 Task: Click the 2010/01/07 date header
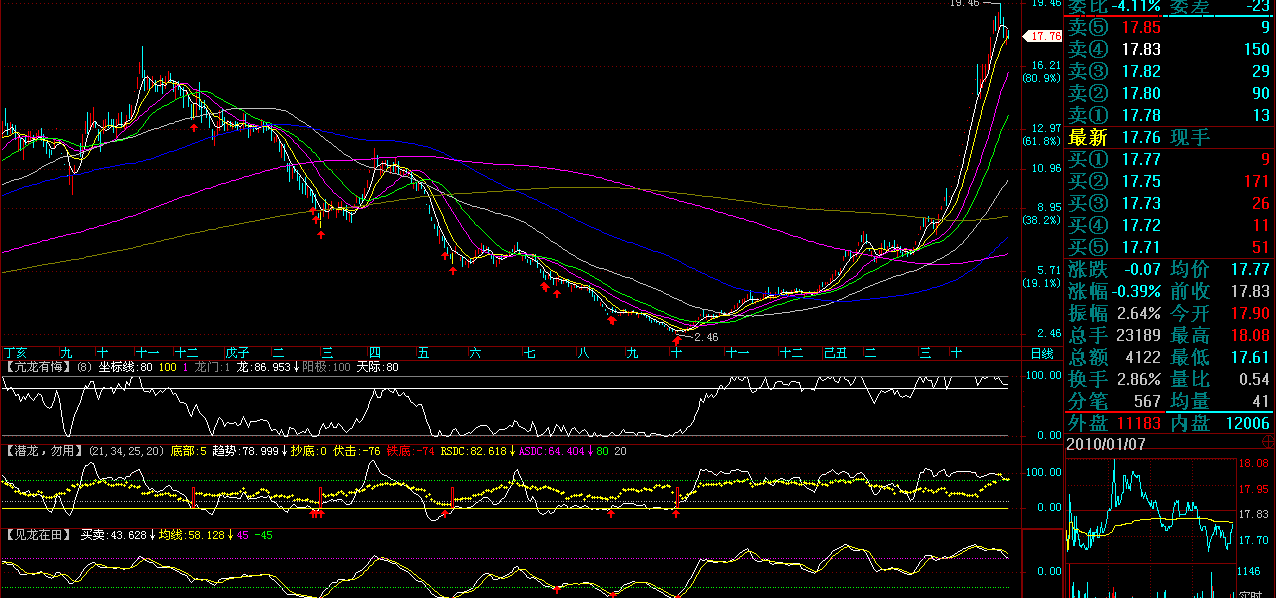click(x=1107, y=443)
